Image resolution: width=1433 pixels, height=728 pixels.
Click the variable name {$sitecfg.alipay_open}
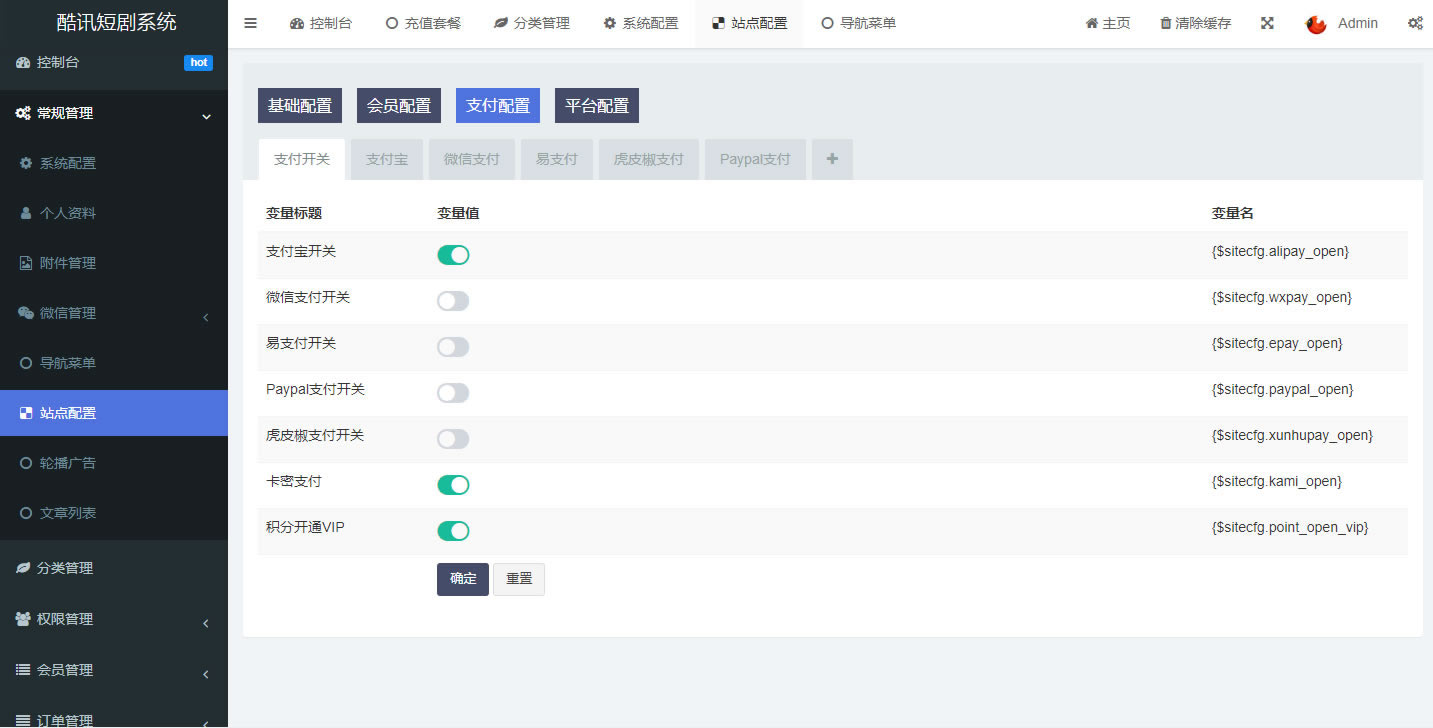click(1280, 252)
